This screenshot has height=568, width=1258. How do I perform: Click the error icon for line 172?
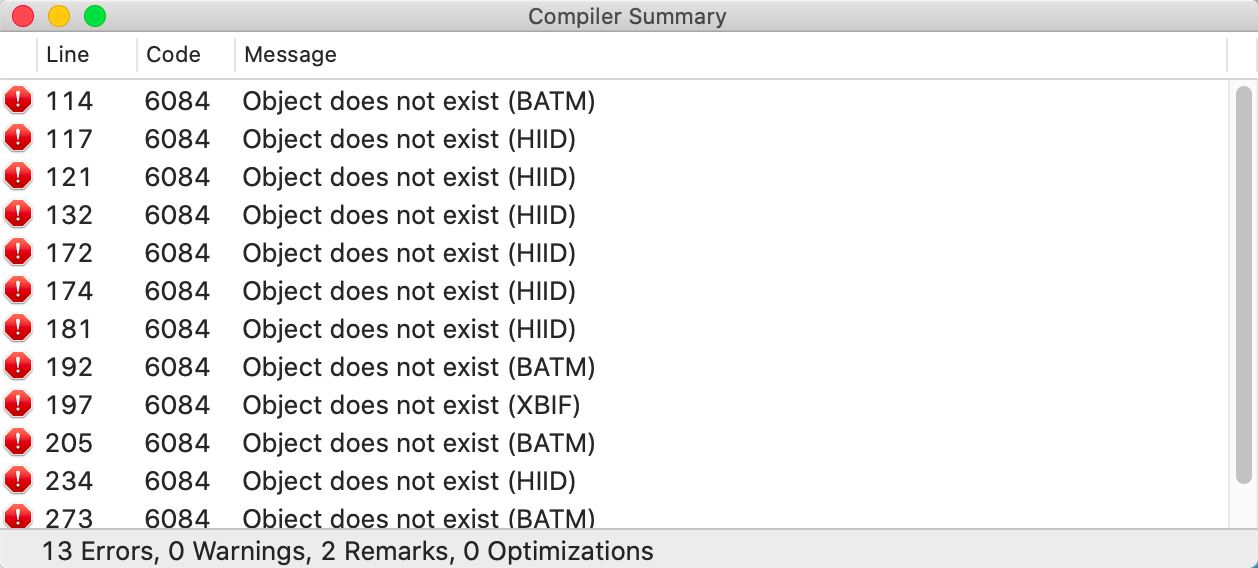pos(18,253)
